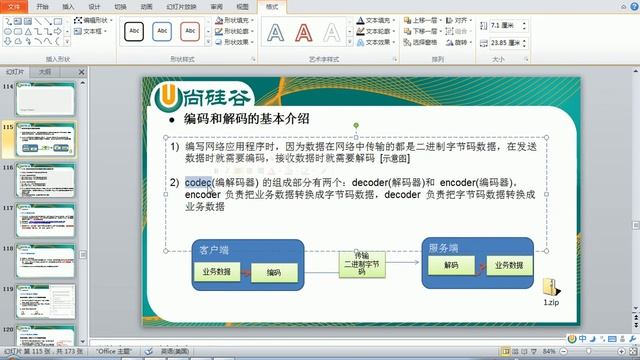Select the down arrow shape in gallery
This screenshot has width=640, height=360.
(x=7, y=41)
